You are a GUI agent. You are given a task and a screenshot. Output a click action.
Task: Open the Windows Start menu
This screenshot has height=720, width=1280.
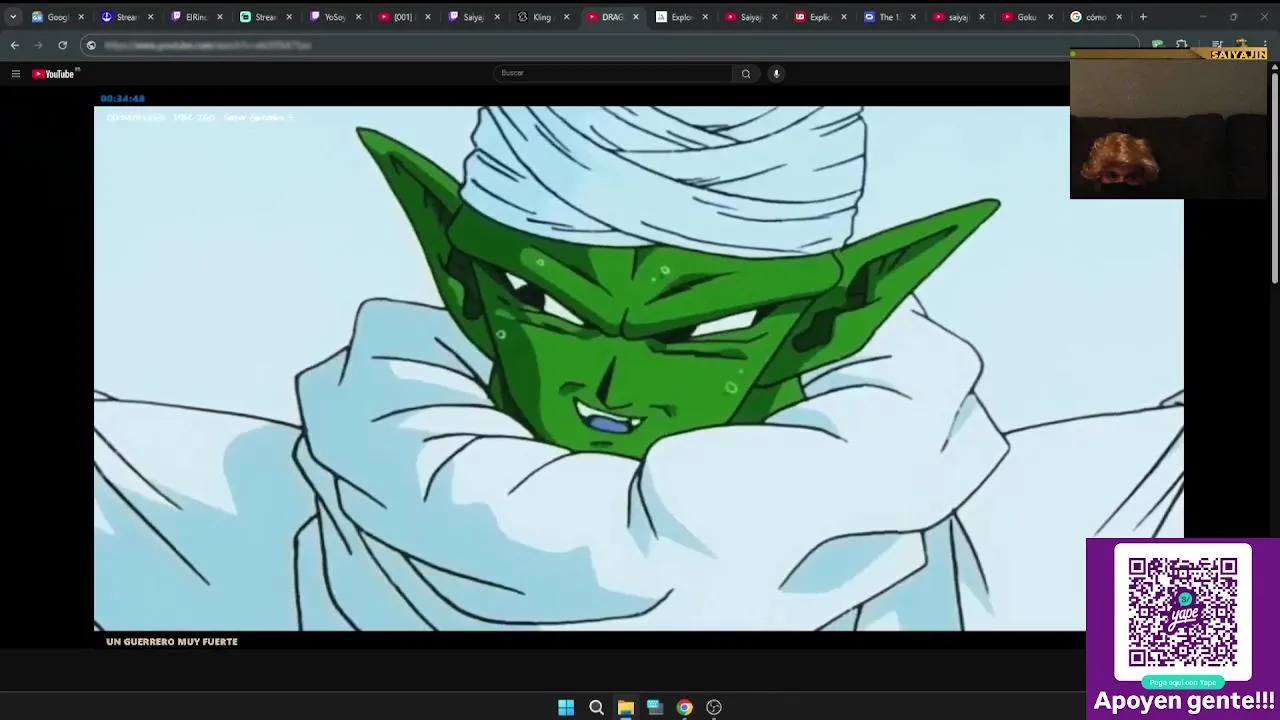pos(566,707)
